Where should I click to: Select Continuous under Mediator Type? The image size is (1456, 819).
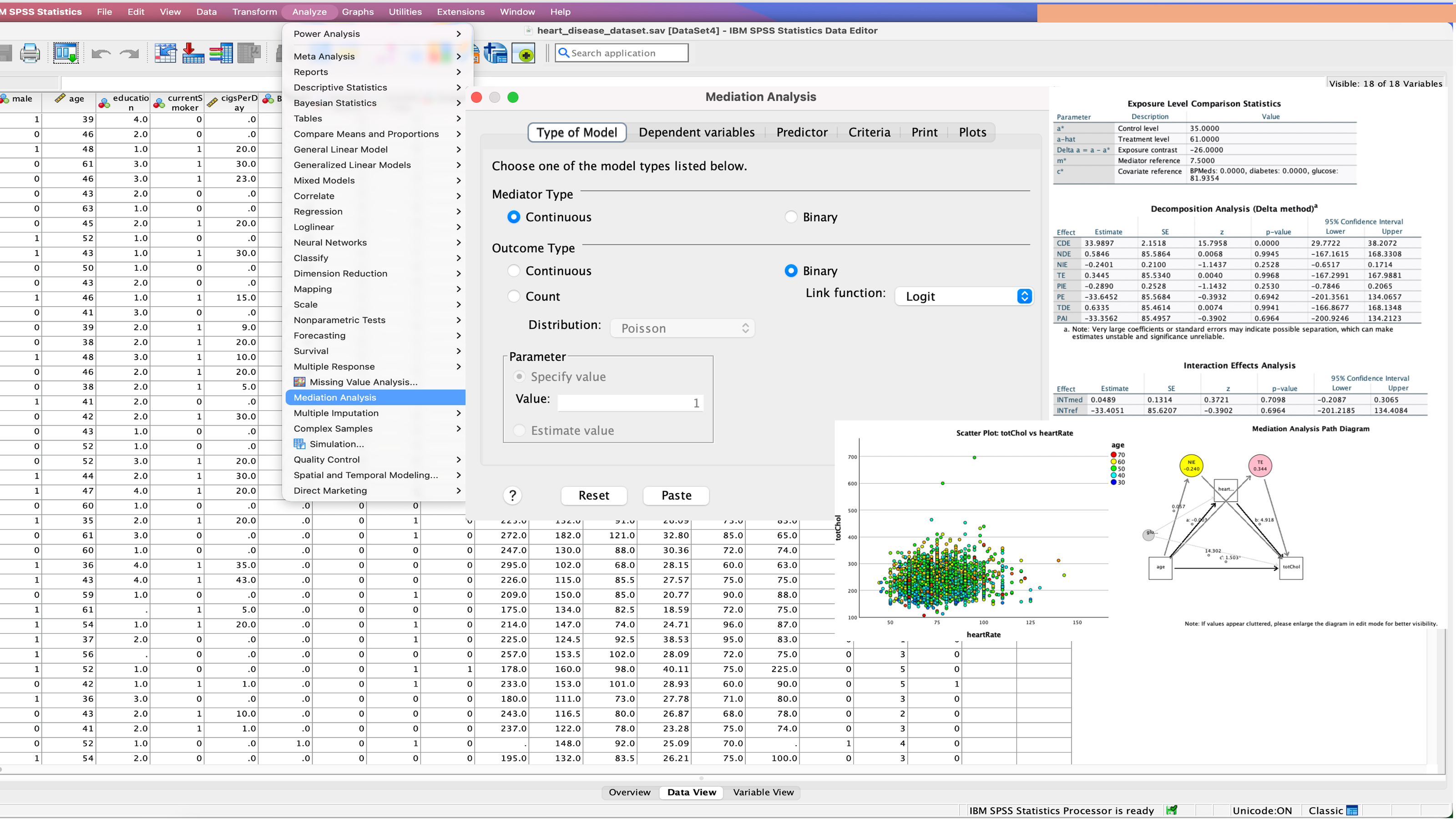pos(513,217)
